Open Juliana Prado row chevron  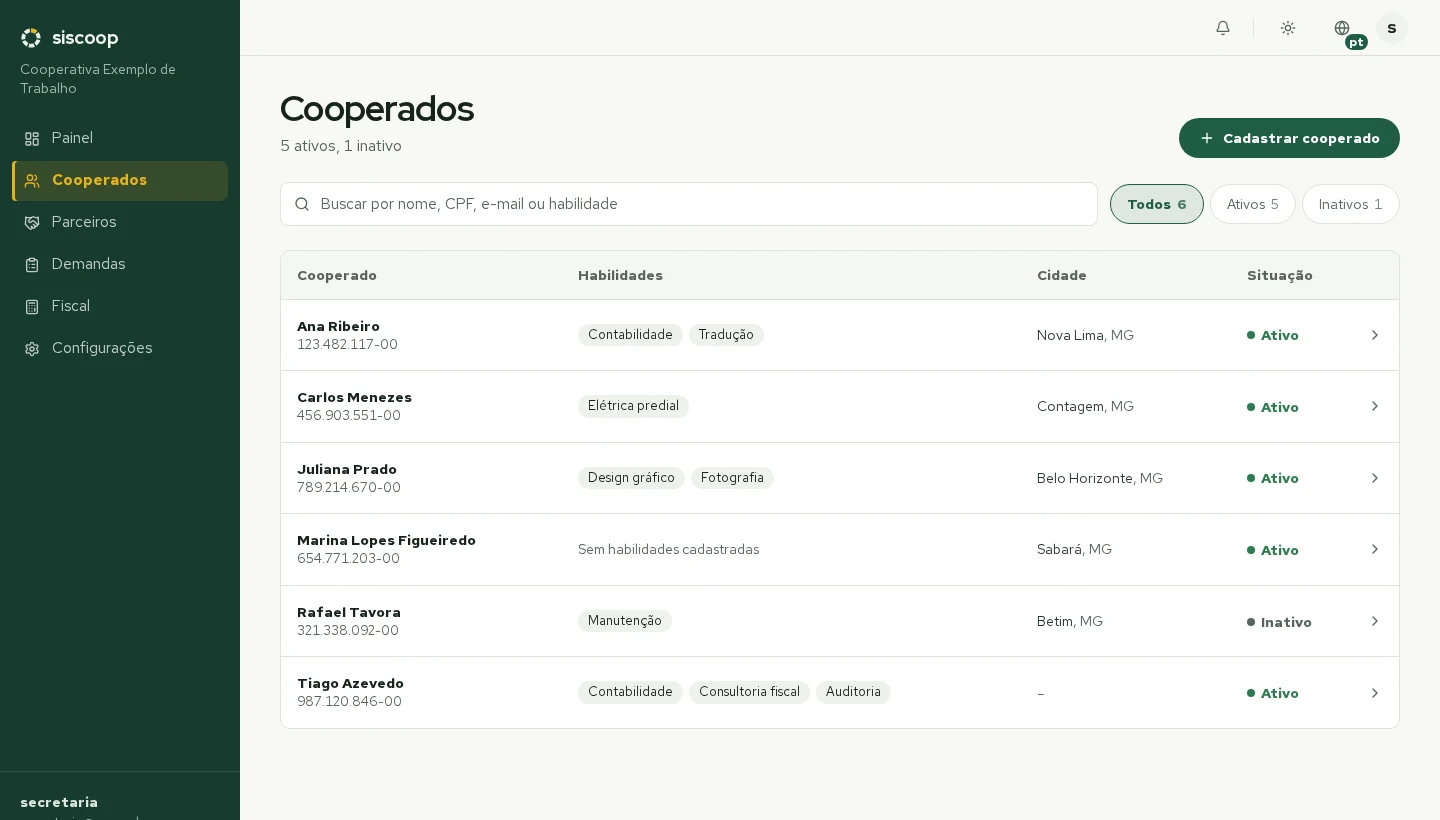1375,478
